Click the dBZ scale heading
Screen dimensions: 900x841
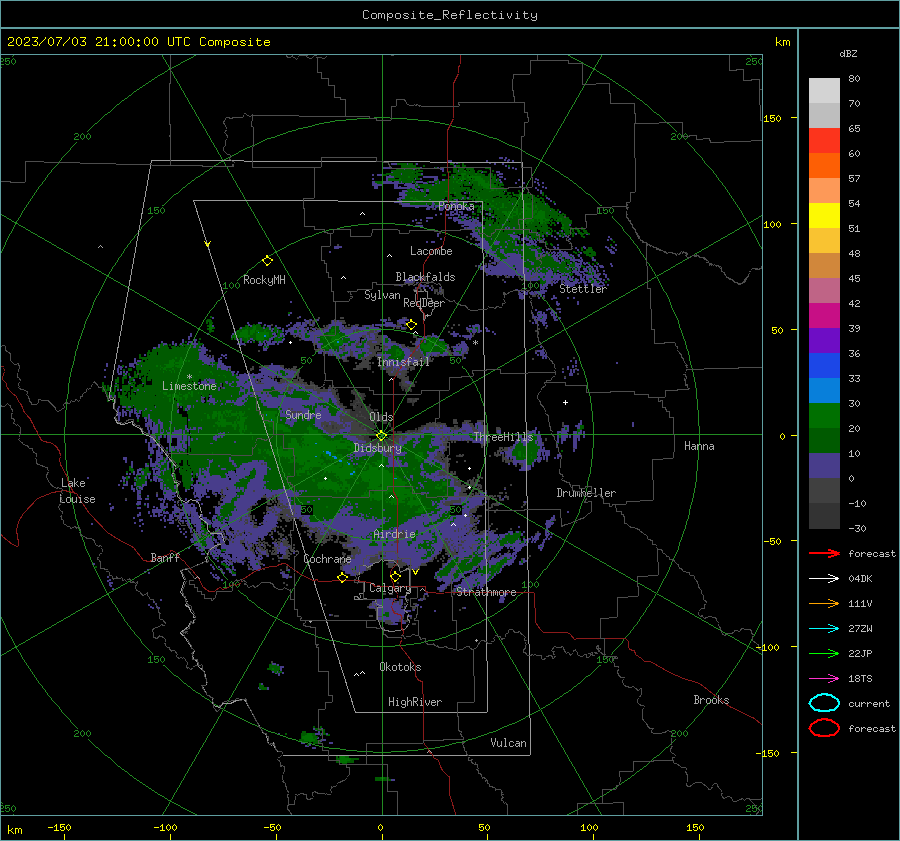click(848, 53)
